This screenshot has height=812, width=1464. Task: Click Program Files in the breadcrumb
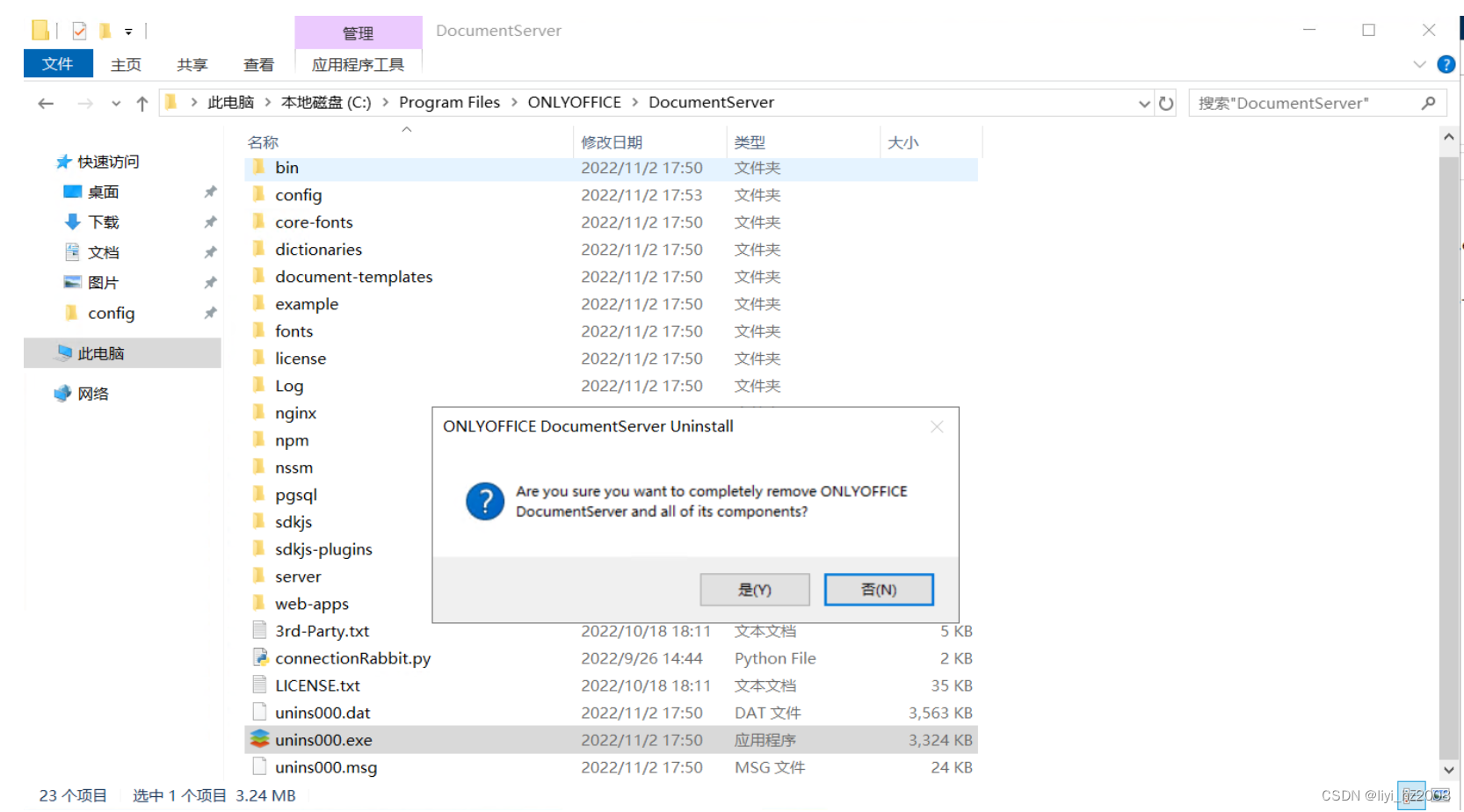point(449,103)
